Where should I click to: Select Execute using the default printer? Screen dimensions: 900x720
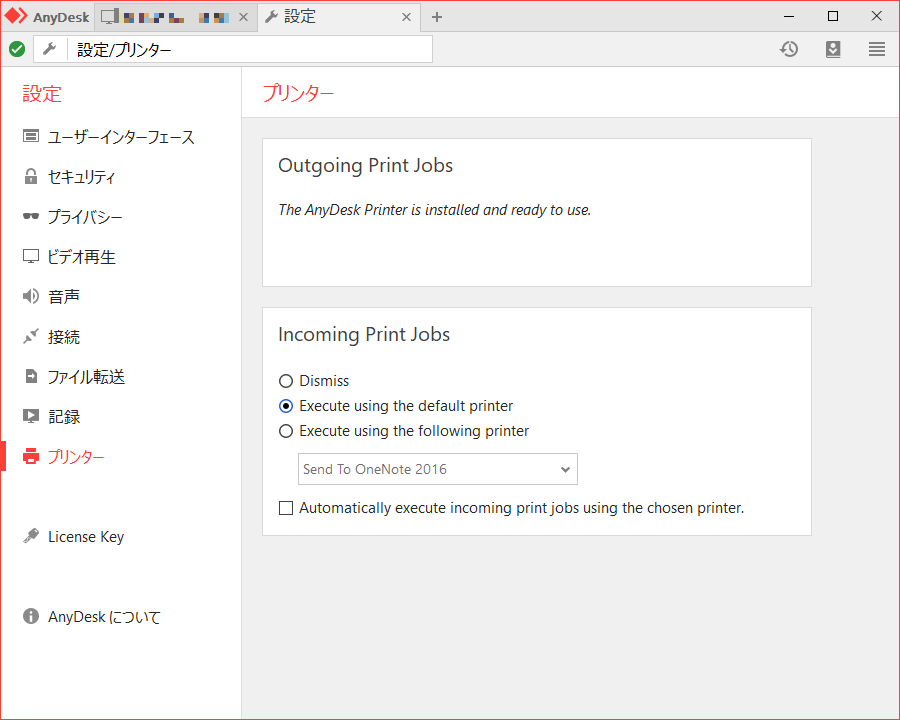click(286, 406)
